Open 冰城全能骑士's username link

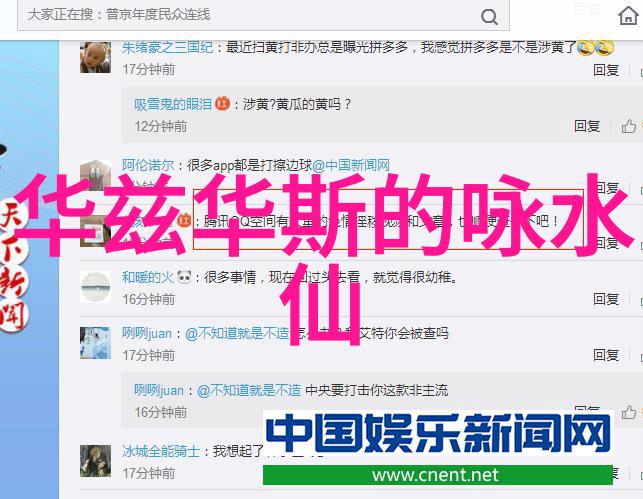click(161, 451)
